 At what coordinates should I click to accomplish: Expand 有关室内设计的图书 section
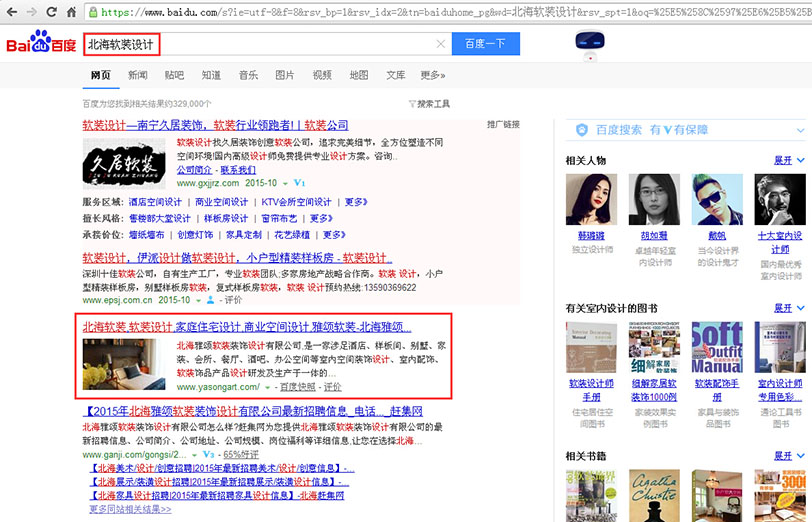(x=789, y=308)
